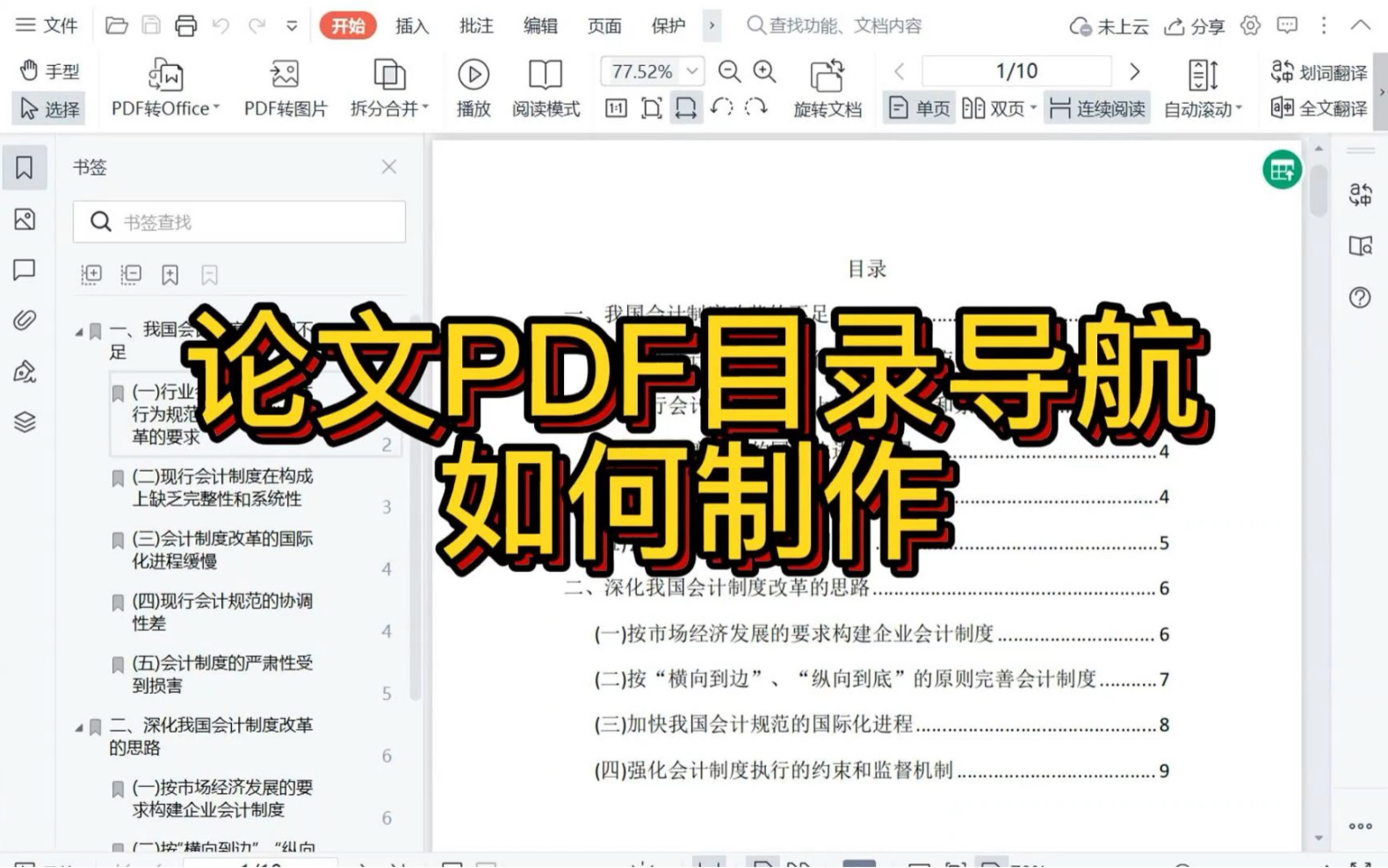Open the comments sidebar panel icon

point(25,270)
